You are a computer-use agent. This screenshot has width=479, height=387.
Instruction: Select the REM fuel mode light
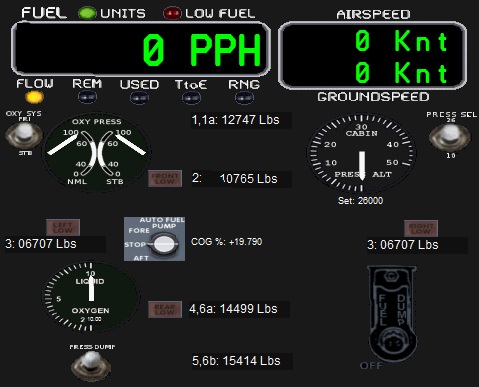(87, 97)
